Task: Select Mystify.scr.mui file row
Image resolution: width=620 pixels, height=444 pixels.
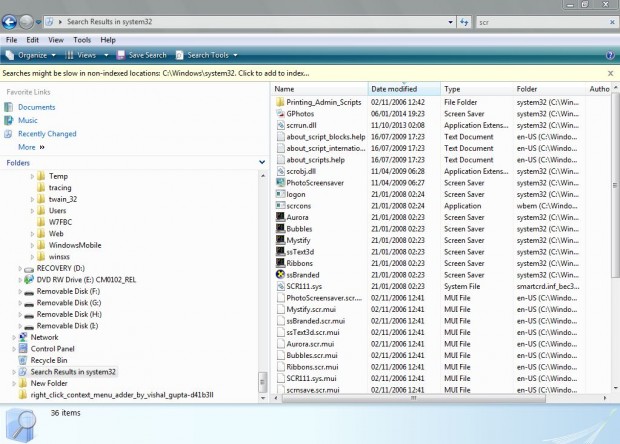Action: click(x=429, y=310)
